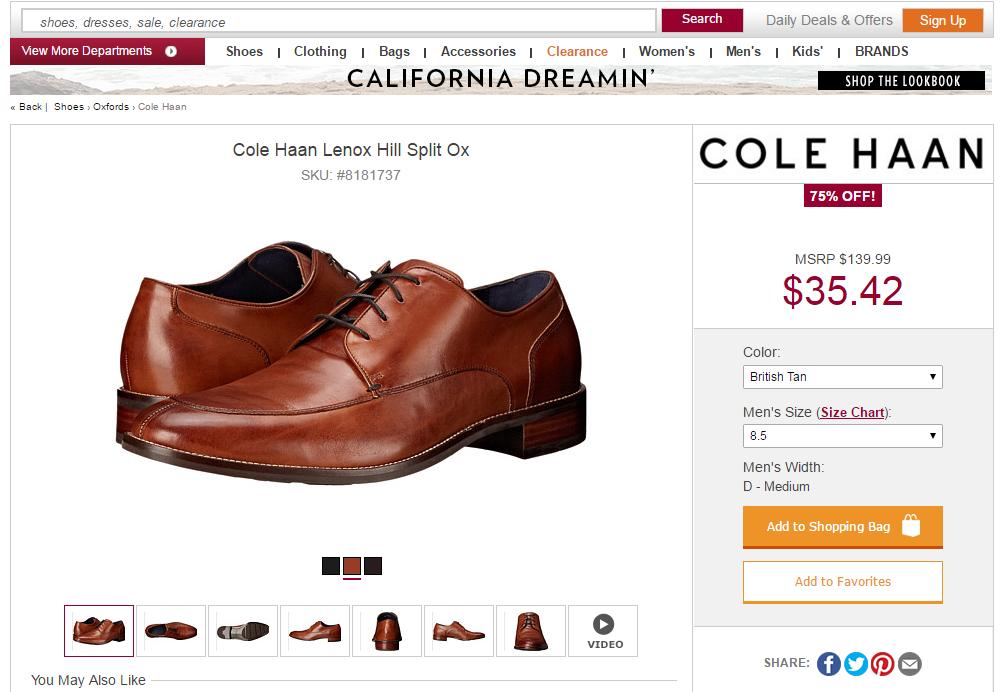Screen dimensions: 1000x692
Task: Play the product video
Action: 603,631
